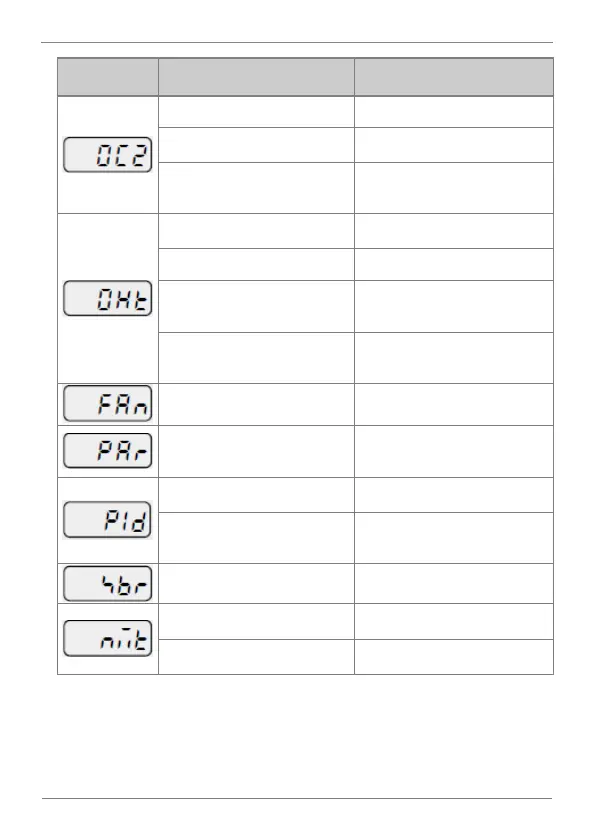Click right-column cell in the PAr row

pos(454,452)
